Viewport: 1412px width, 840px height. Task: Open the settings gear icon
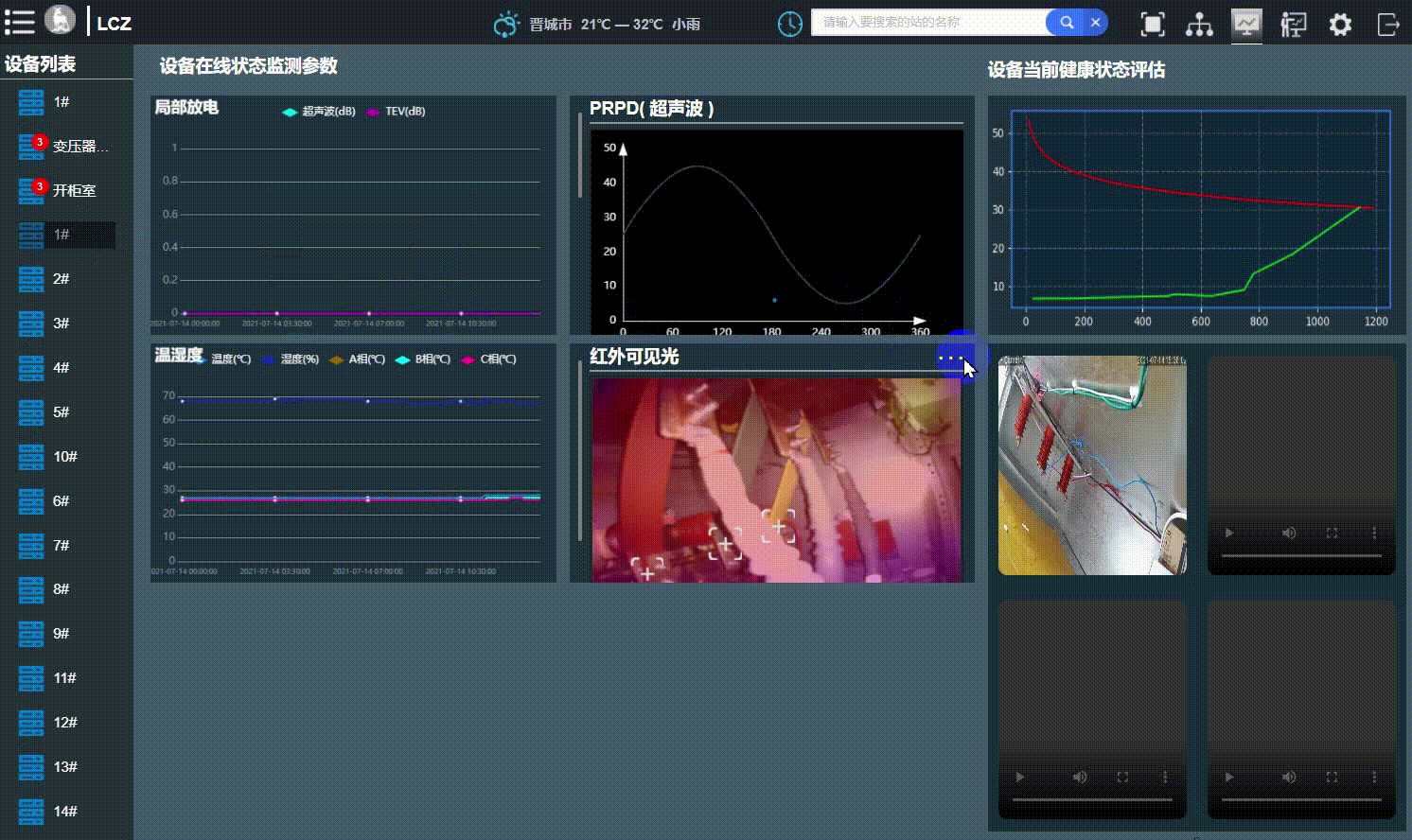[1340, 23]
